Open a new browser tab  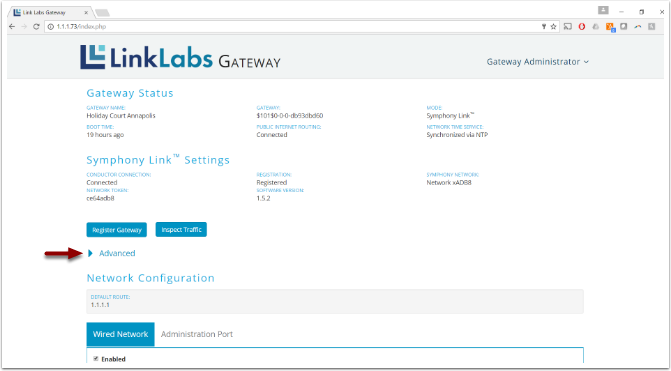click(102, 13)
